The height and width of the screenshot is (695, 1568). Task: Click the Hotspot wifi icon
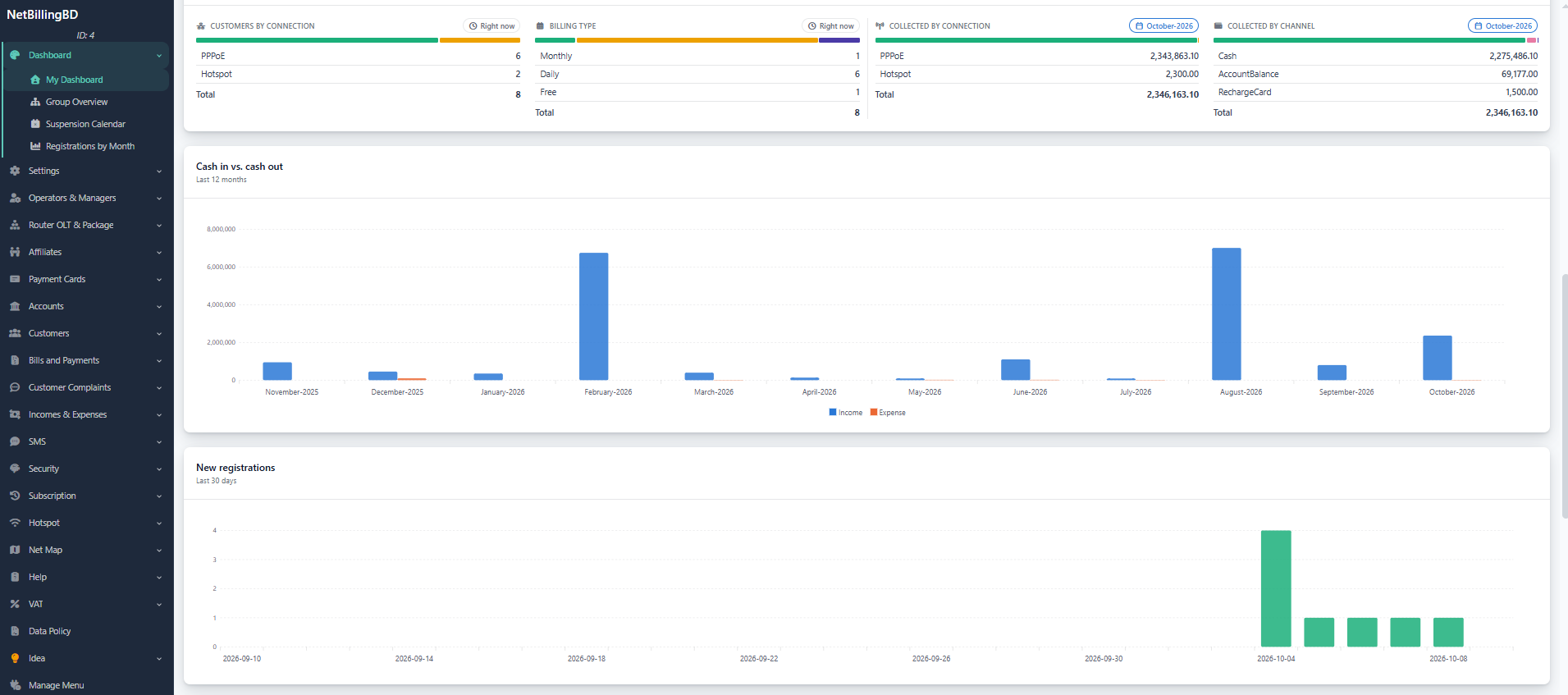pos(15,523)
